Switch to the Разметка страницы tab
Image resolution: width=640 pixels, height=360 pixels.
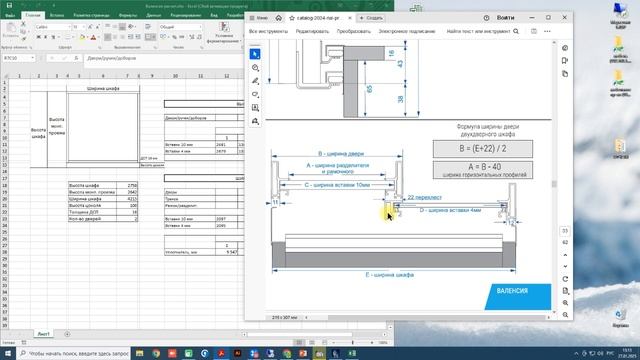pos(91,15)
